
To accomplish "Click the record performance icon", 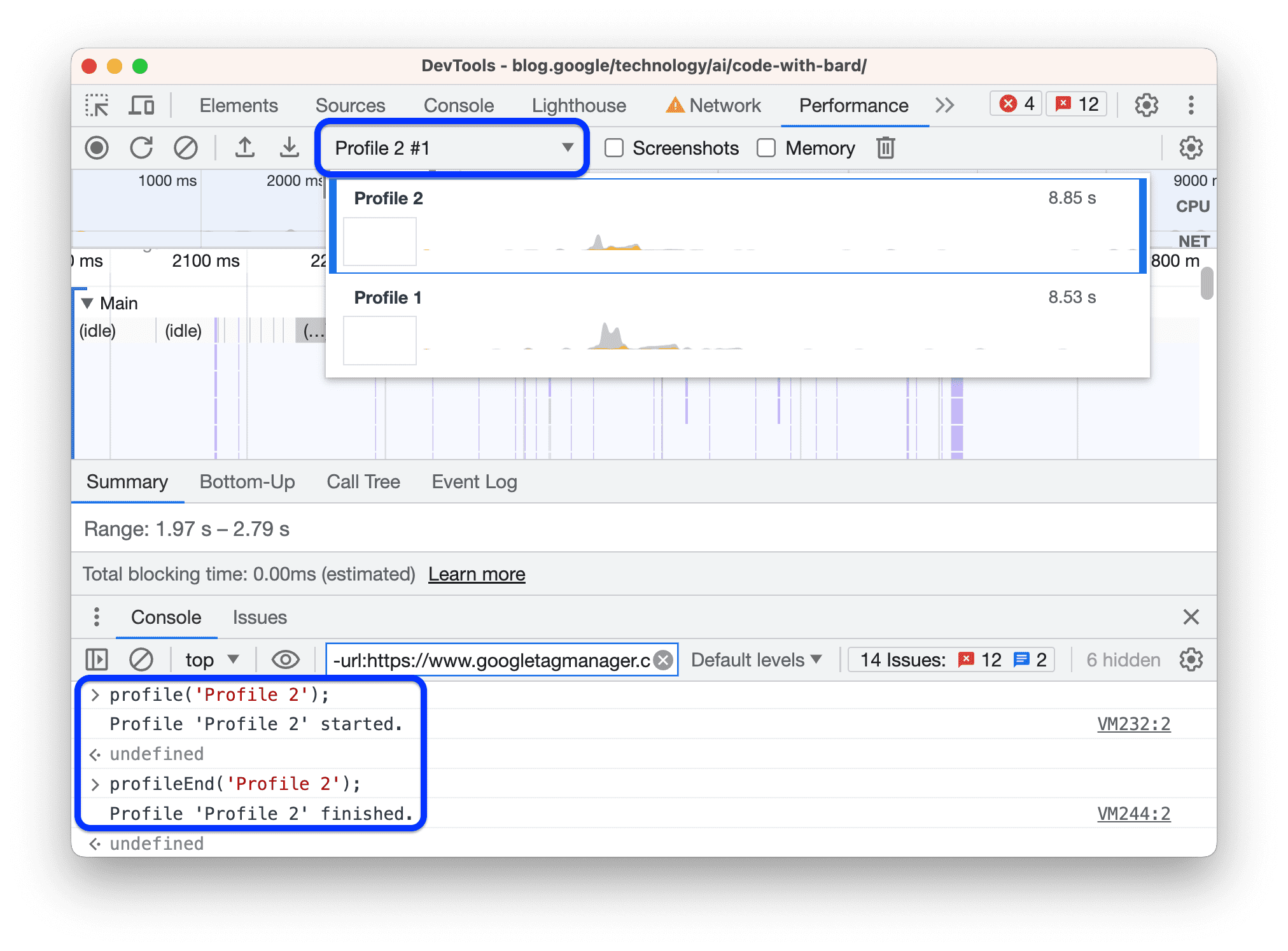I will click(97, 147).
